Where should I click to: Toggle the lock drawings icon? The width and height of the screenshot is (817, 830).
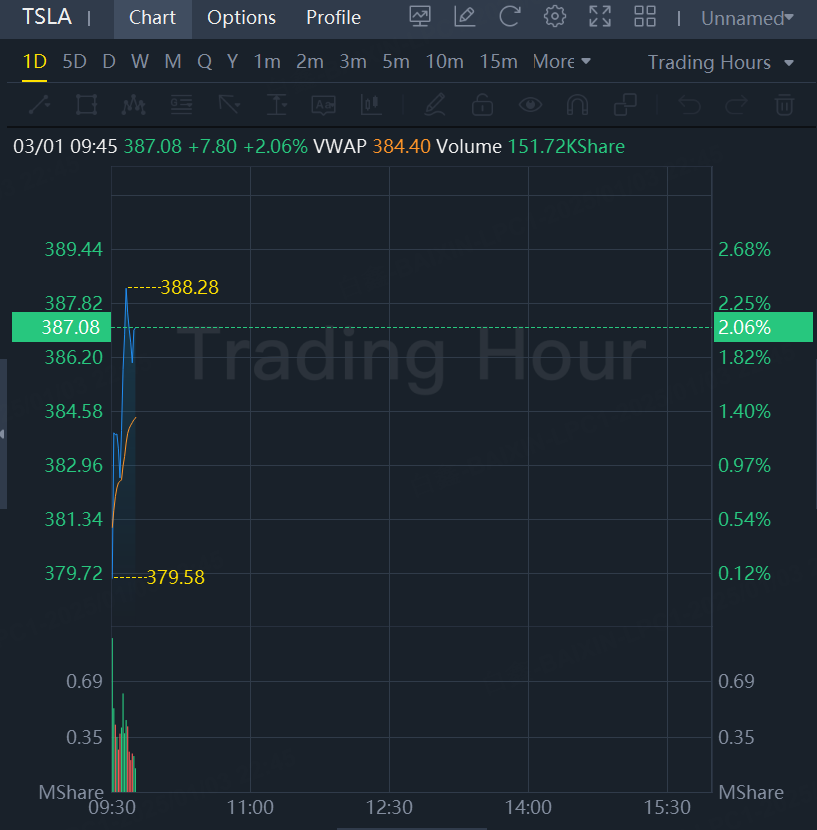tap(482, 104)
